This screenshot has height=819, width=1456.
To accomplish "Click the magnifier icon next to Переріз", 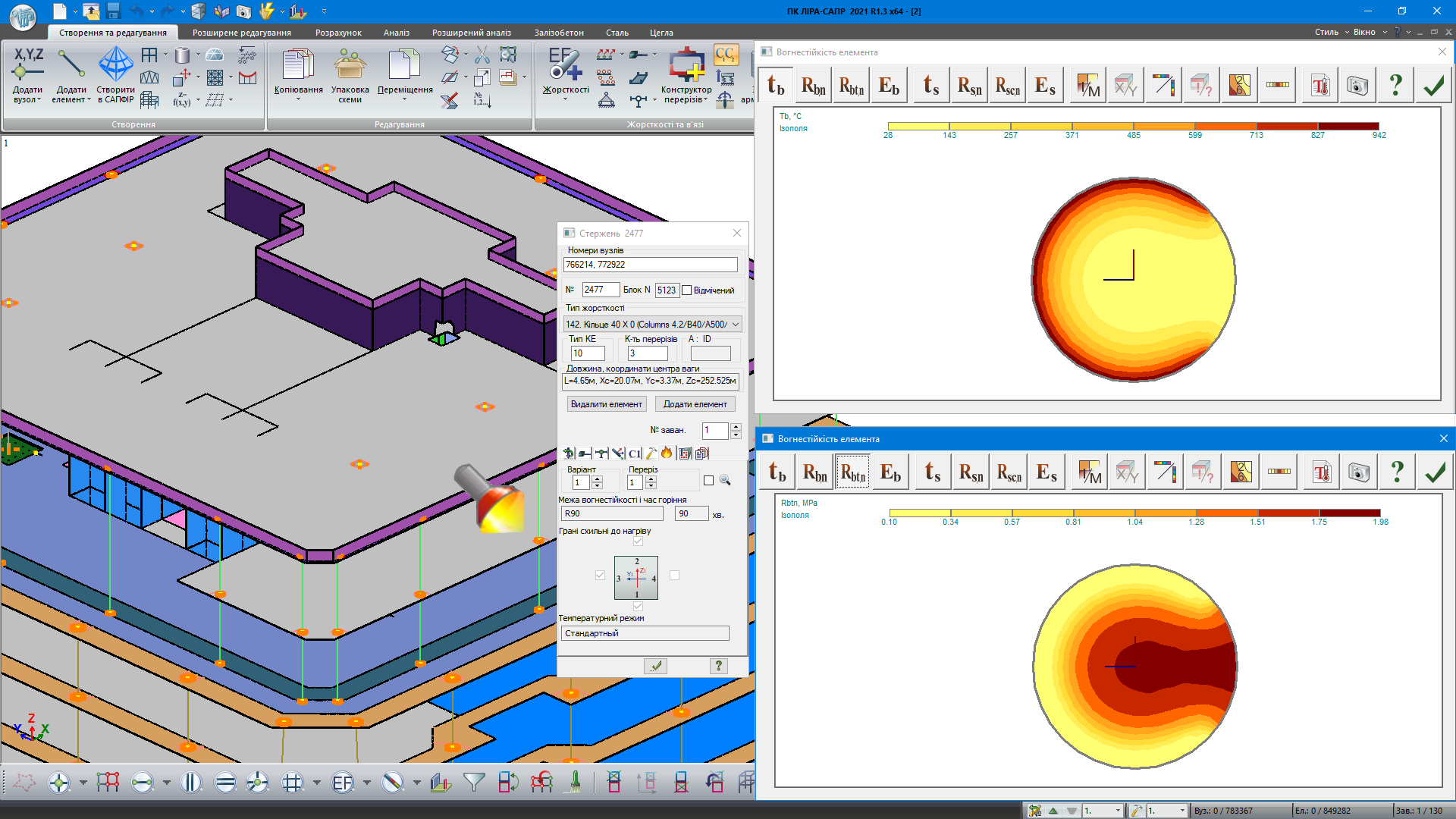I will (725, 481).
